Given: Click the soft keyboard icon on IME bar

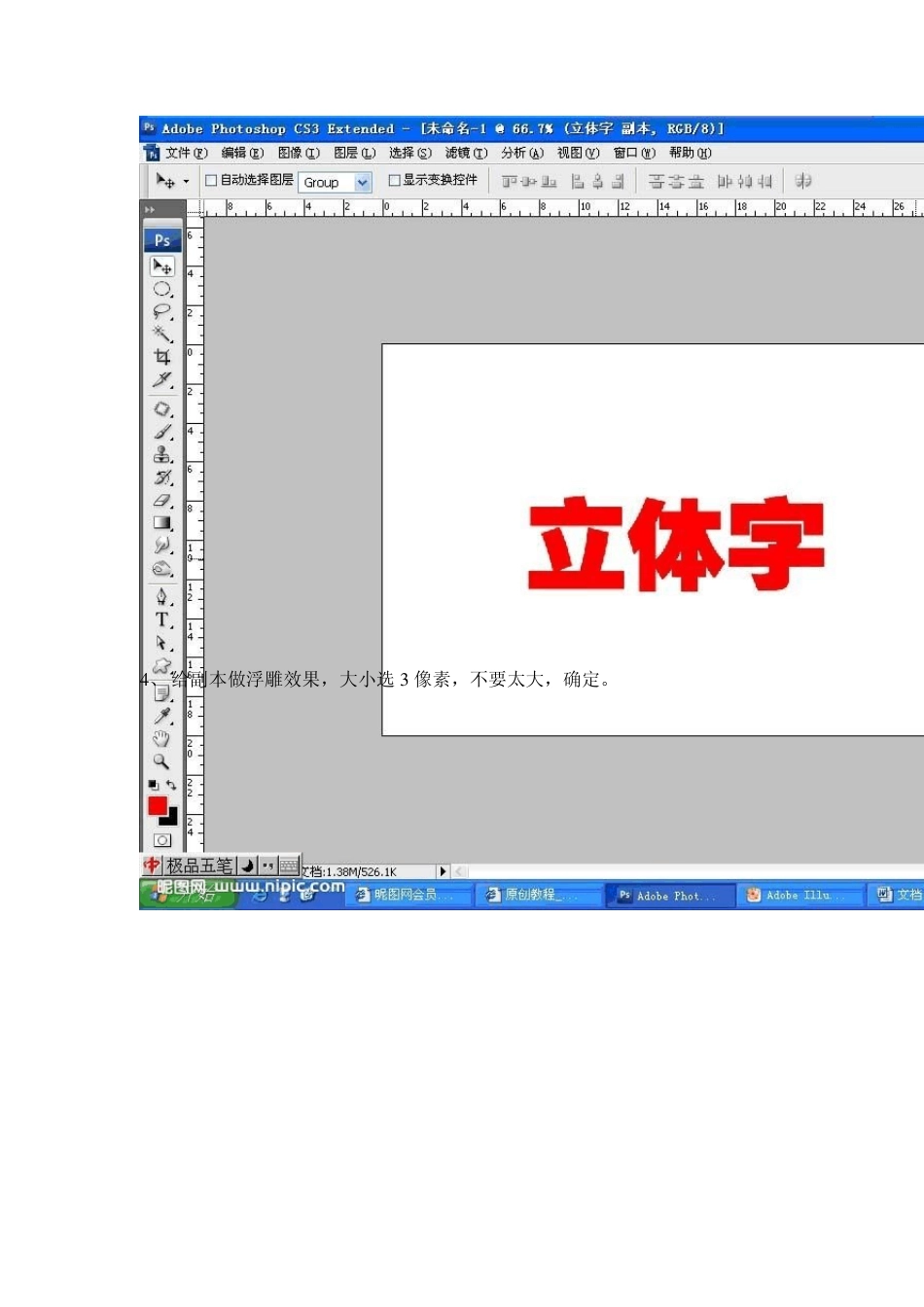Looking at the screenshot, I should 289,865.
